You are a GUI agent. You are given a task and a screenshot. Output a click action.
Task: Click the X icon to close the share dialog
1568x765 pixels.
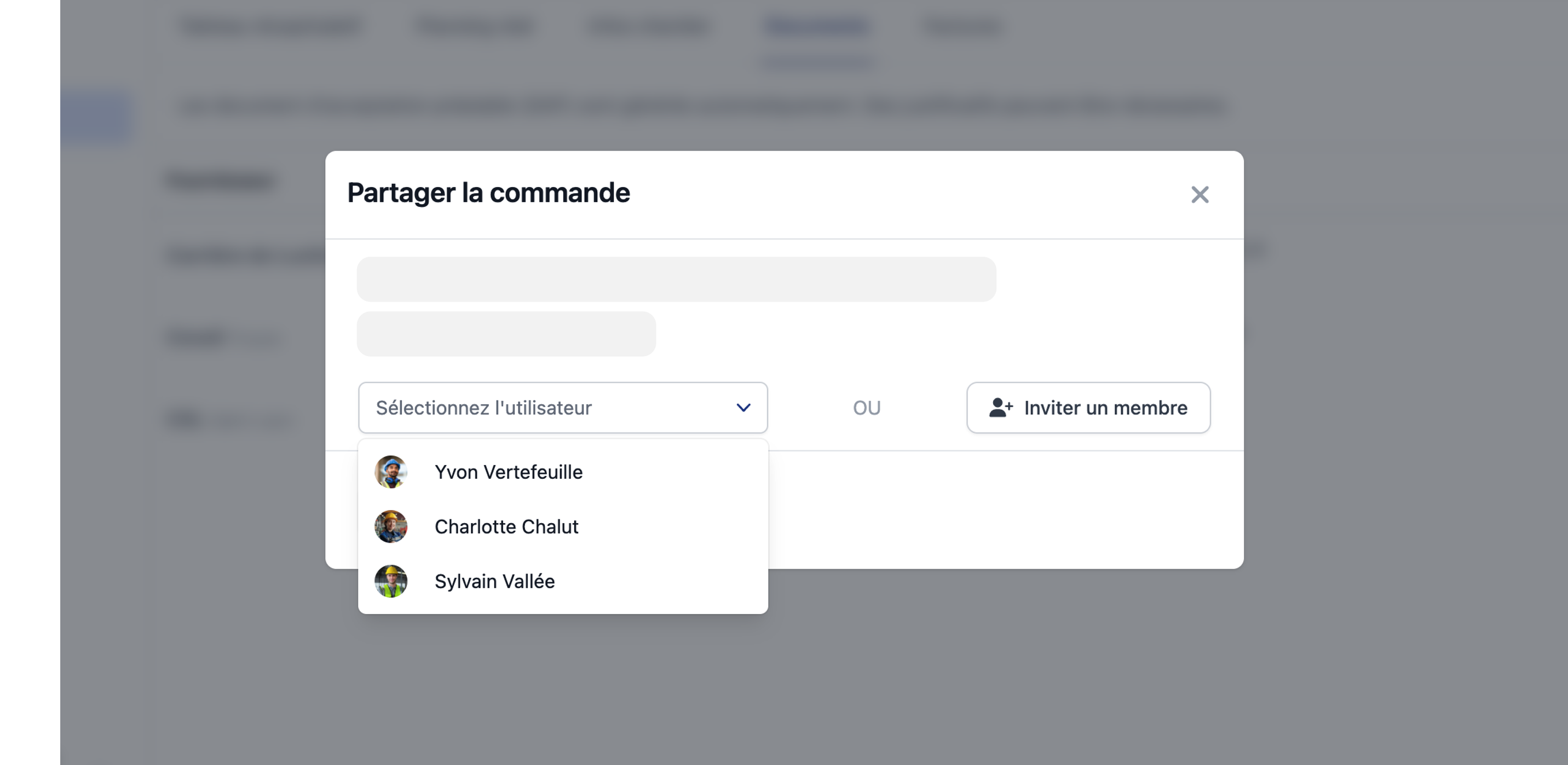click(1200, 194)
